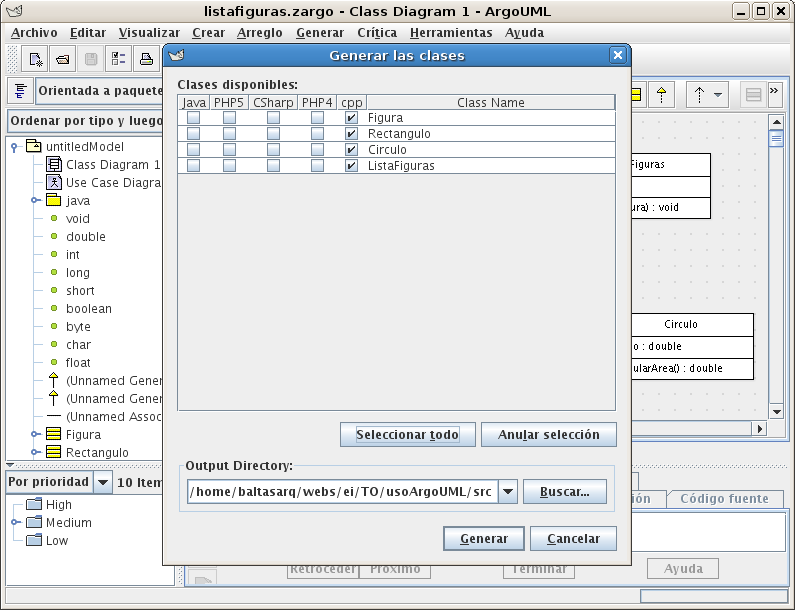The height and width of the screenshot is (610, 795).
Task: Expand the Medium priority node
Action: 16,522
